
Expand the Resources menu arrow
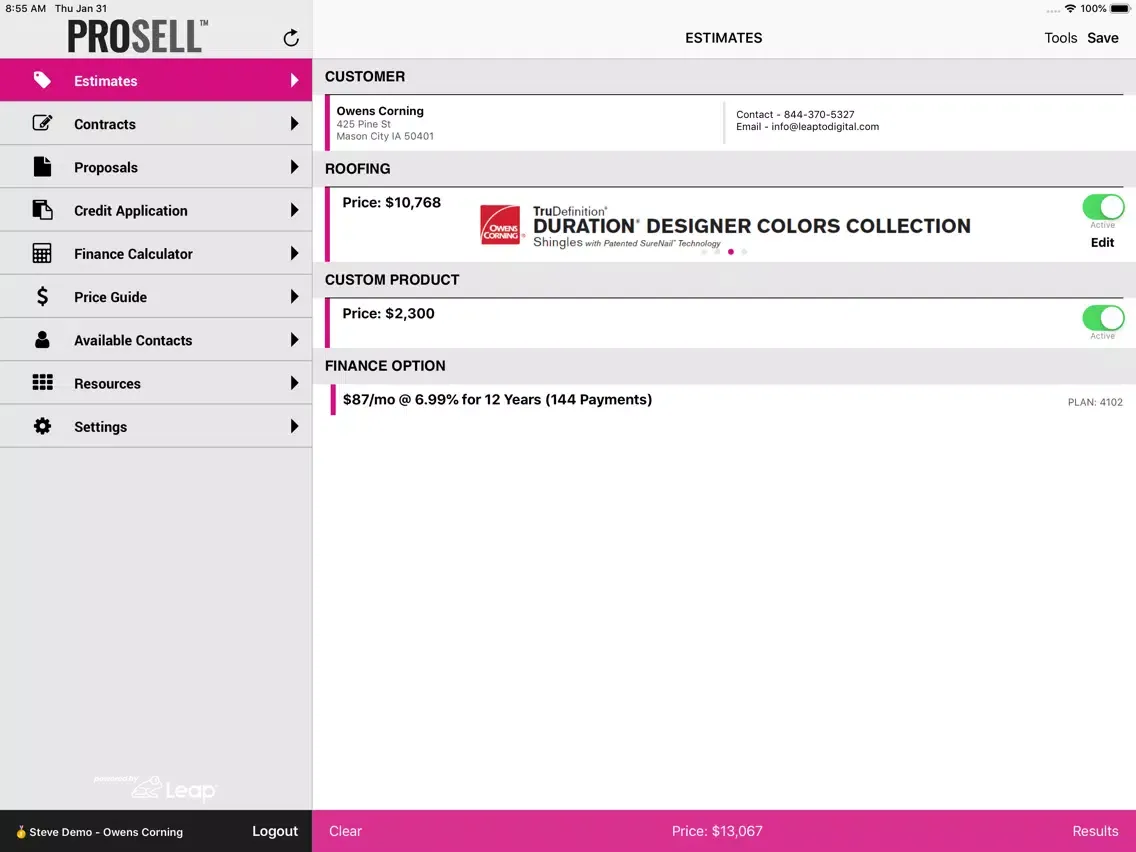coord(294,383)
